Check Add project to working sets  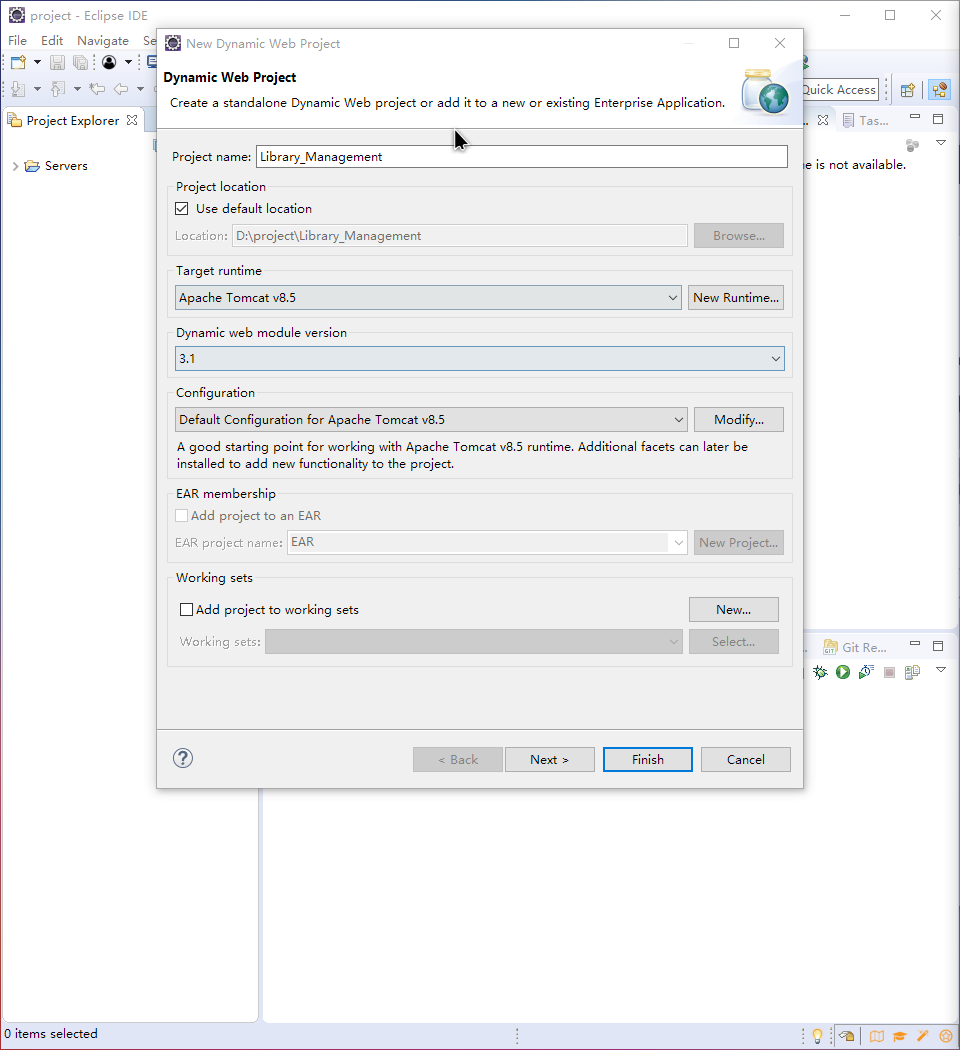(x=187, y=609)
